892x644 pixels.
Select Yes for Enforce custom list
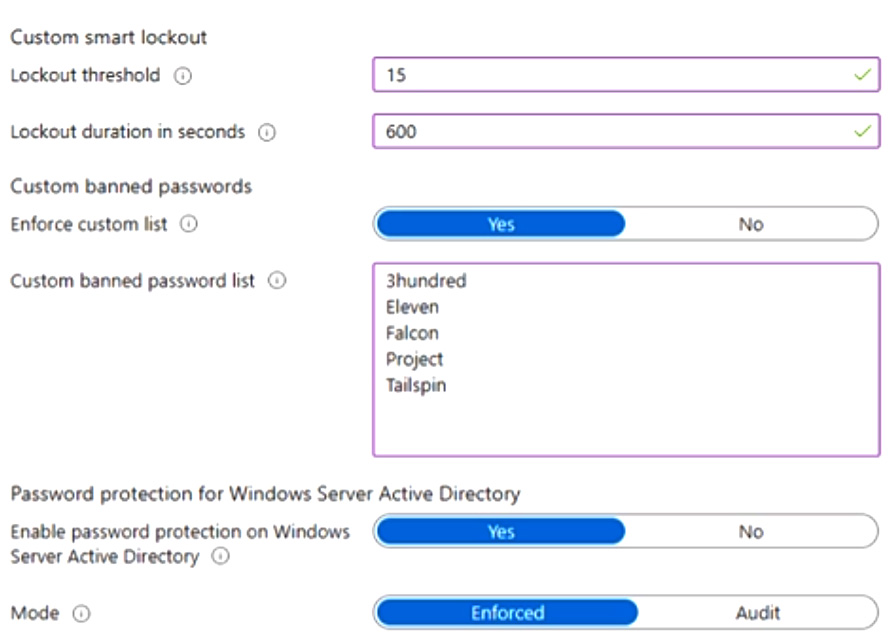point(500,224)
